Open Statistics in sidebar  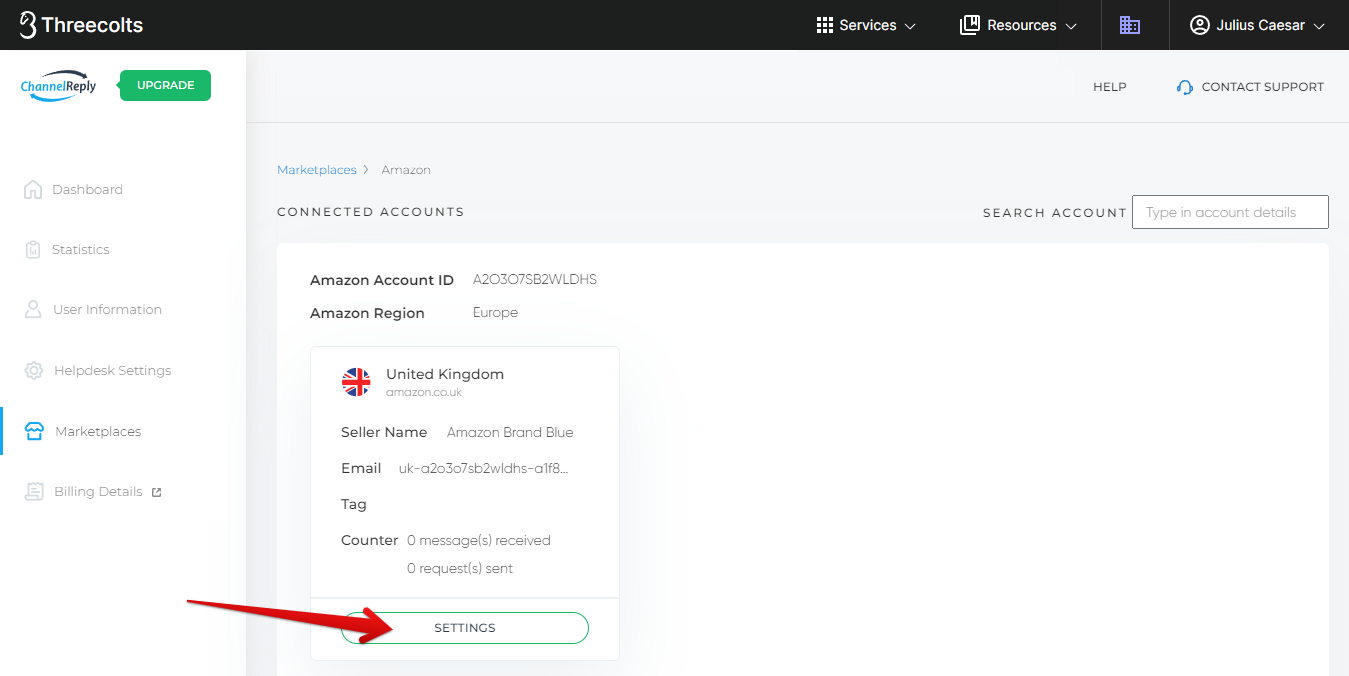[81, 249]
